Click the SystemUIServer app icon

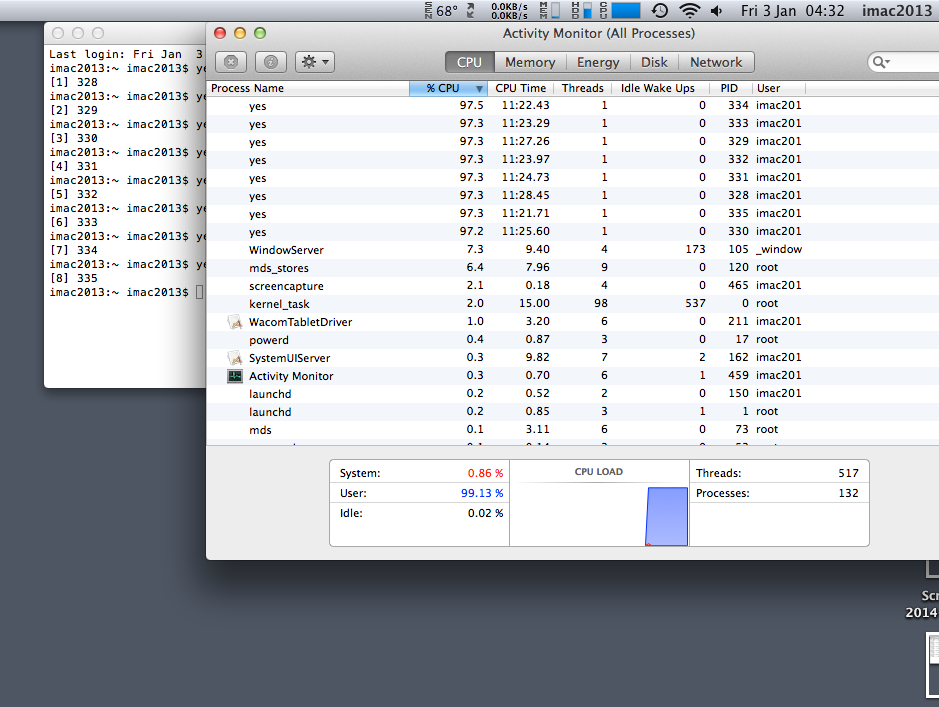tap(235, 357)
